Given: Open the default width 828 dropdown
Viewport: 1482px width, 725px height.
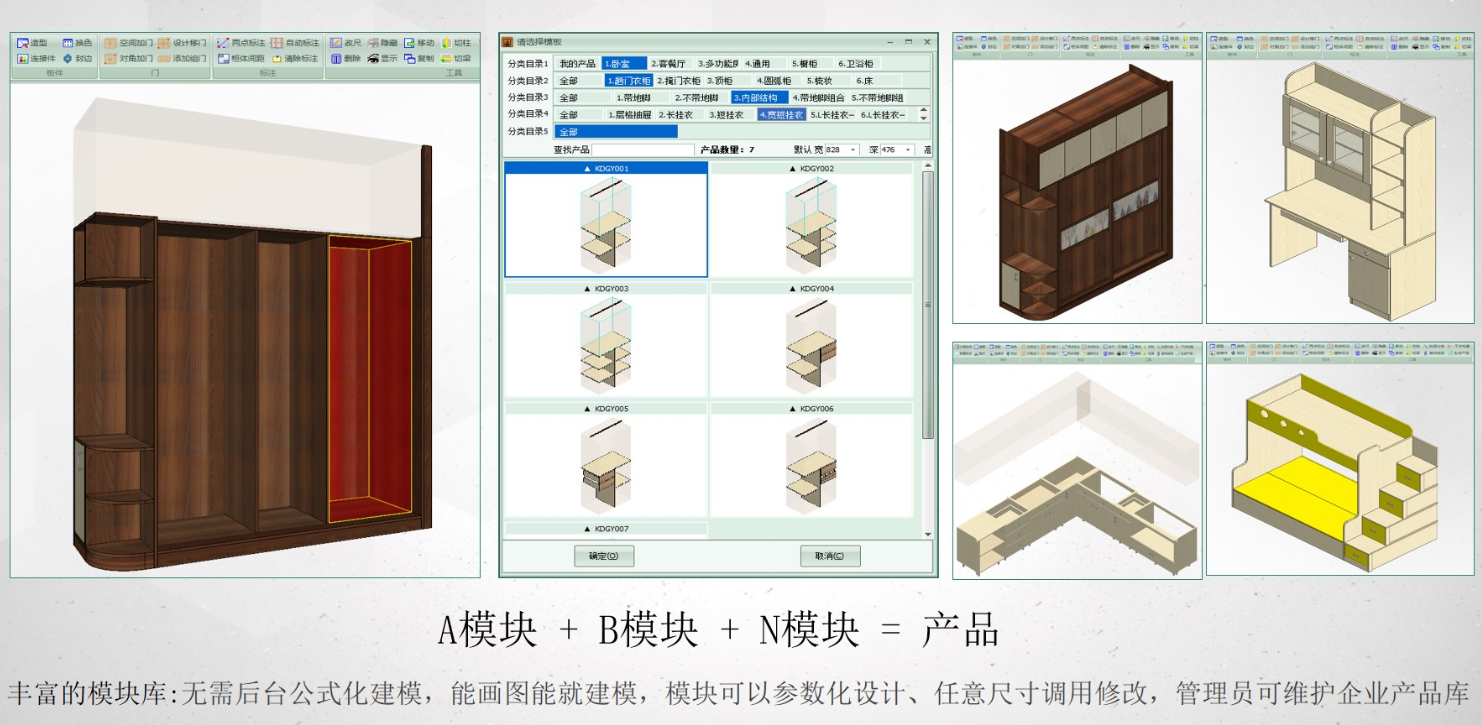Looking at the screenshot, I should click(854, 150).
